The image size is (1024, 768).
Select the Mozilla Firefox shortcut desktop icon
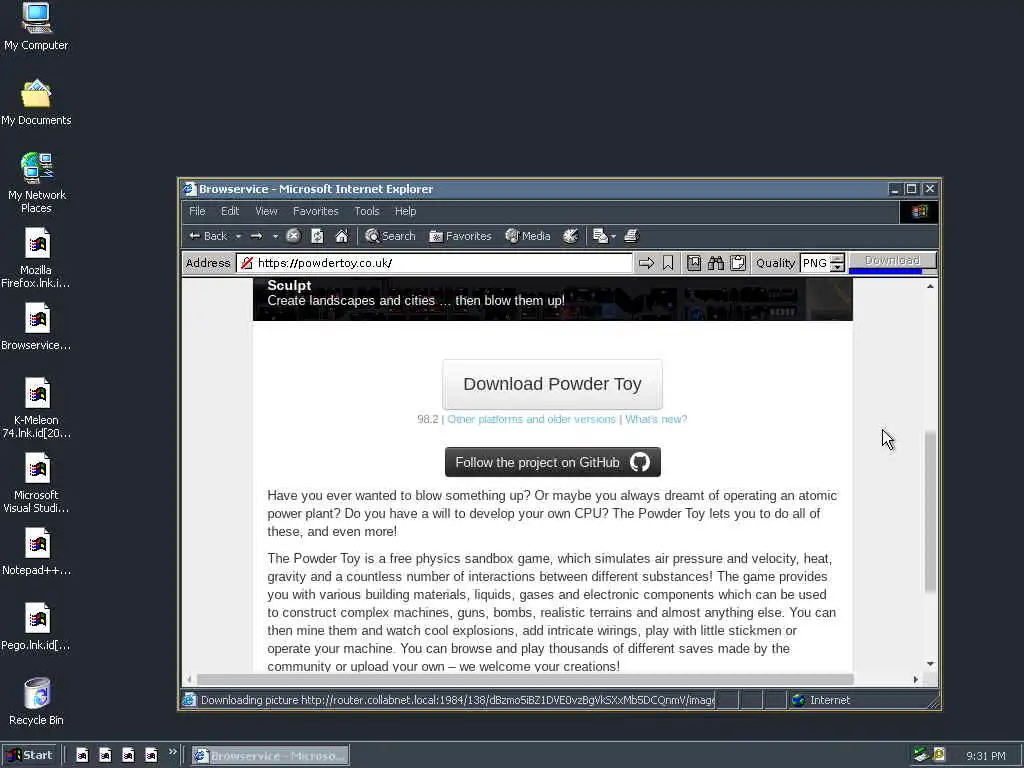pos(36,258)
